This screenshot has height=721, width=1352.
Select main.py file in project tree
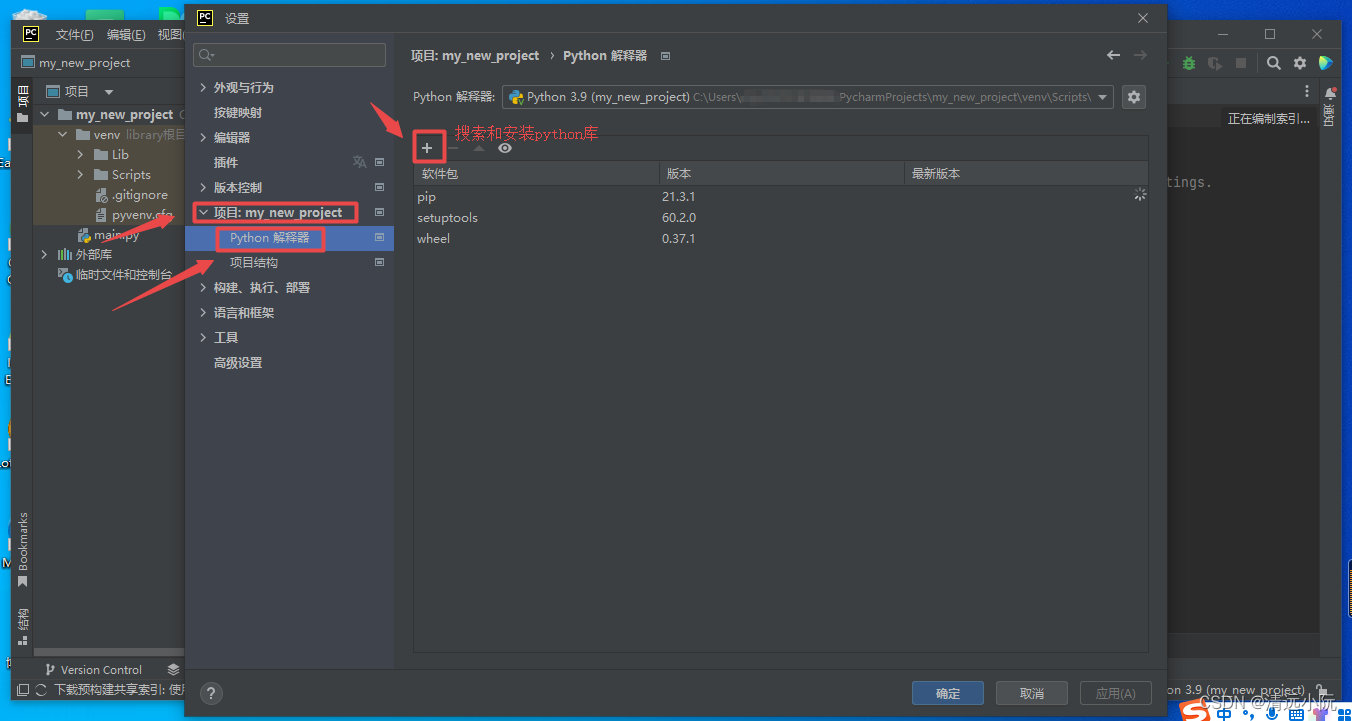pyautogui.click(x=109, y=235)
